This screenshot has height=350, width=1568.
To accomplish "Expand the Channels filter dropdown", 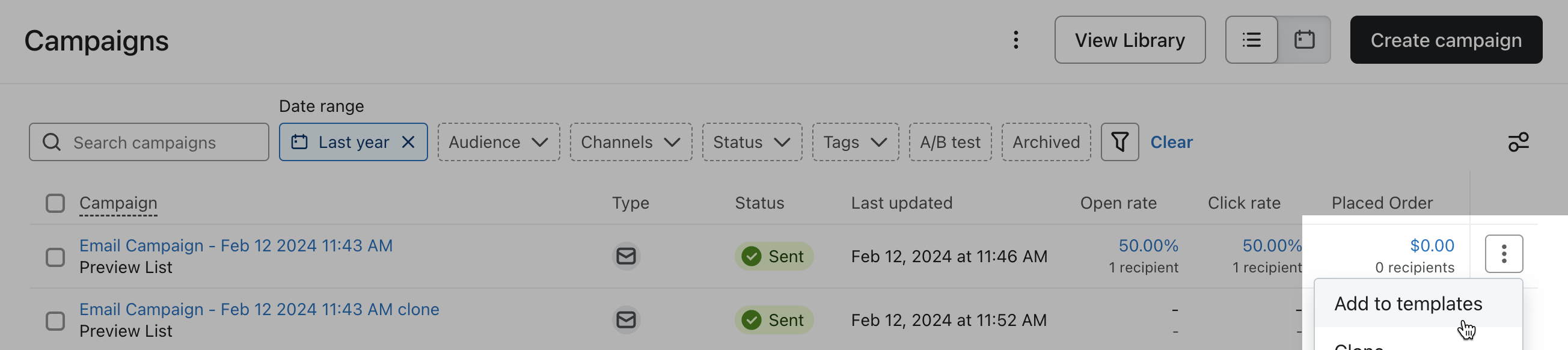I will click(x=631, y=143).
